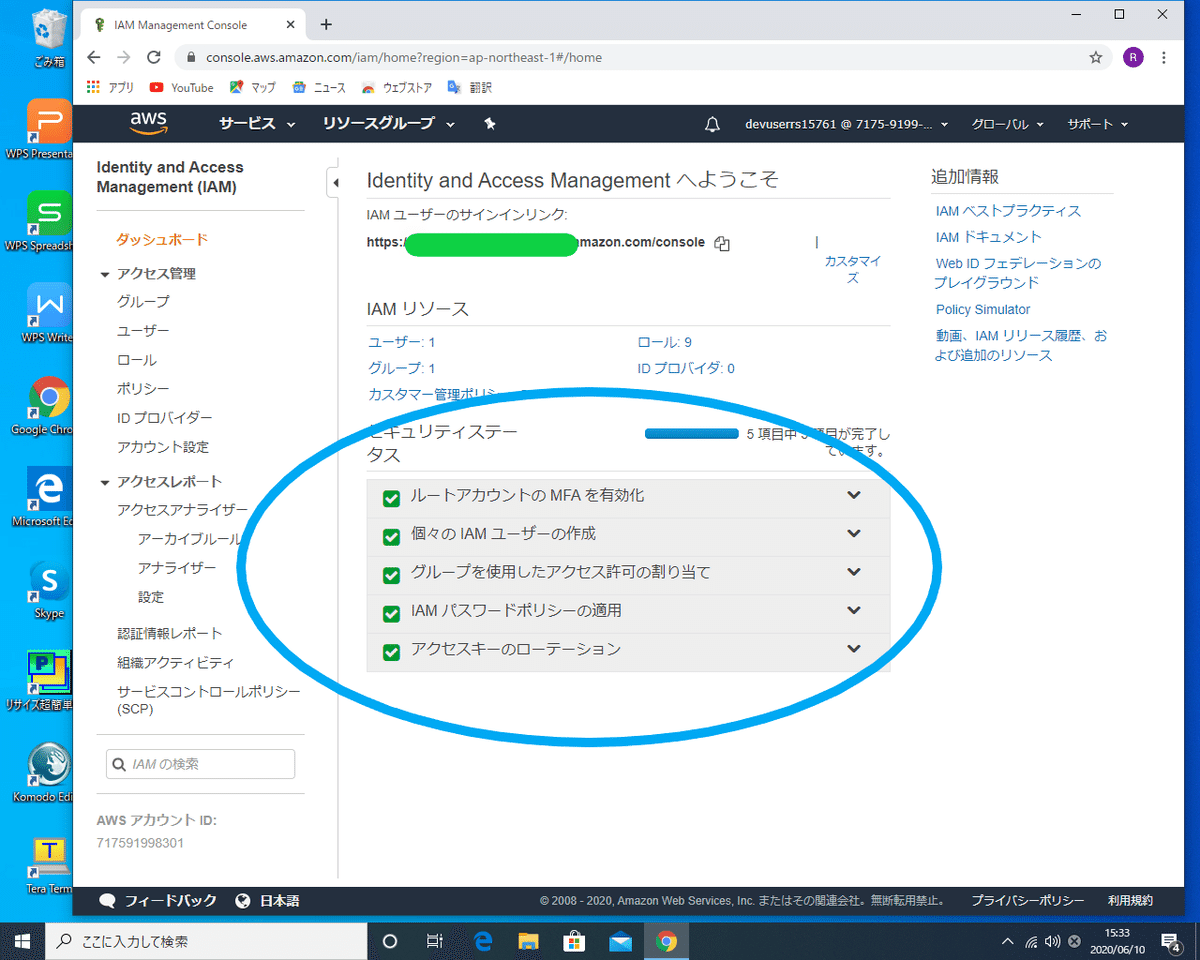Open the Chrome three-dot menu
The image size is (1200, 960).
click(x=1164, y=57)
